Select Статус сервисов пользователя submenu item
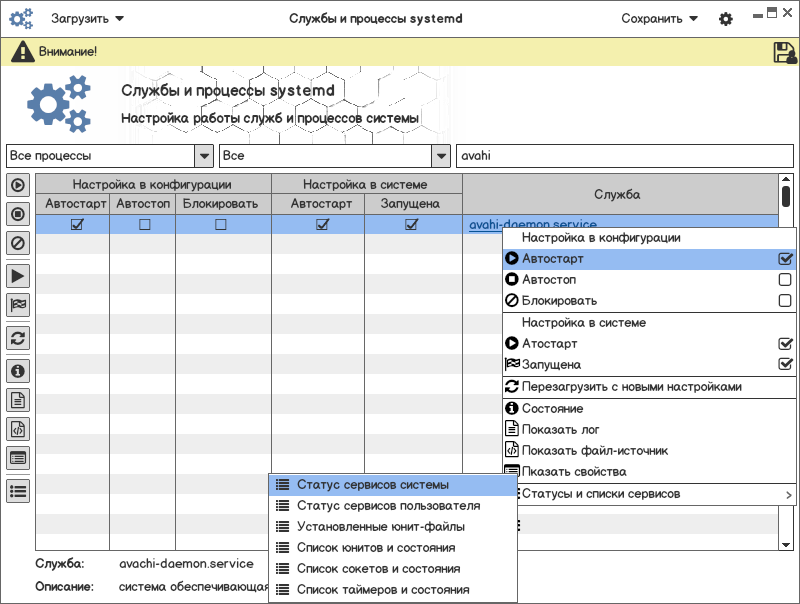Screen dimensions: 800x604 (388, 505)
